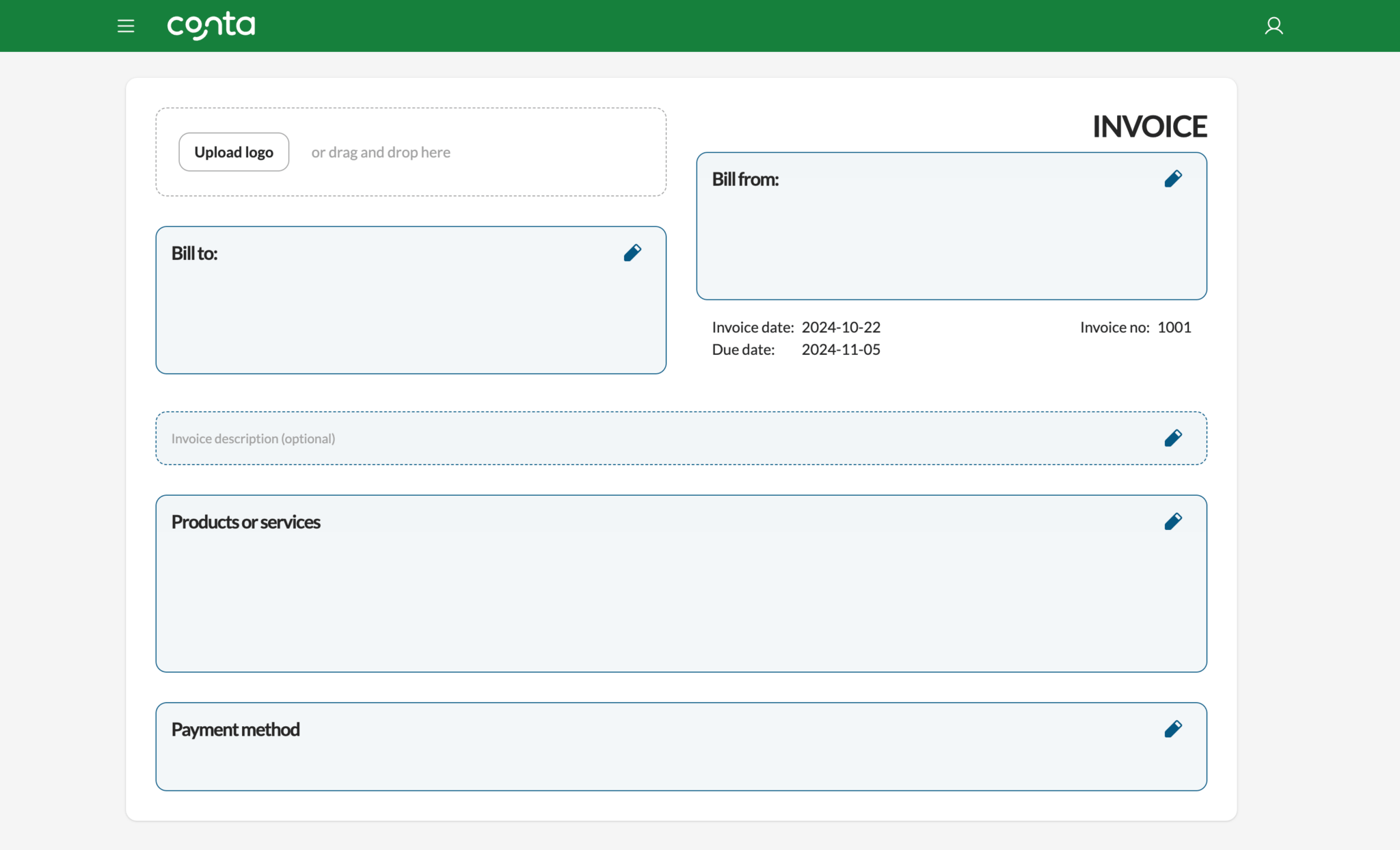Edit the Bill from section pencil icon
This screenshot has height=850, width=1400.
1173,178
